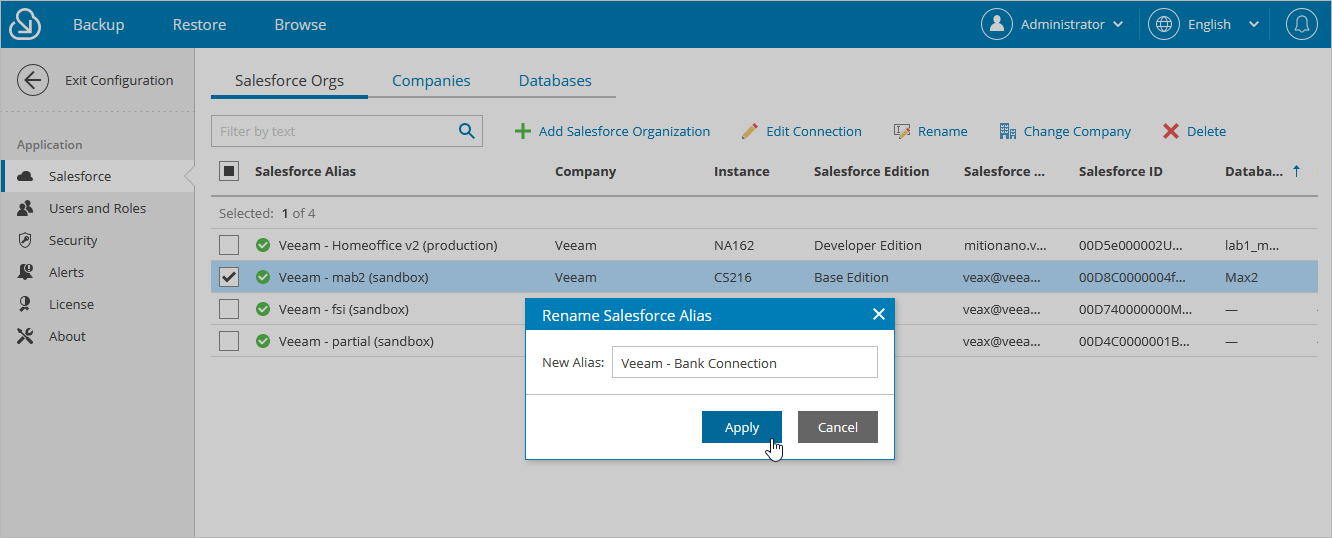Select the Veeam - fsi (sandbox) alias
This screenshot has width=1332, height=538.
tap(343, 309)
